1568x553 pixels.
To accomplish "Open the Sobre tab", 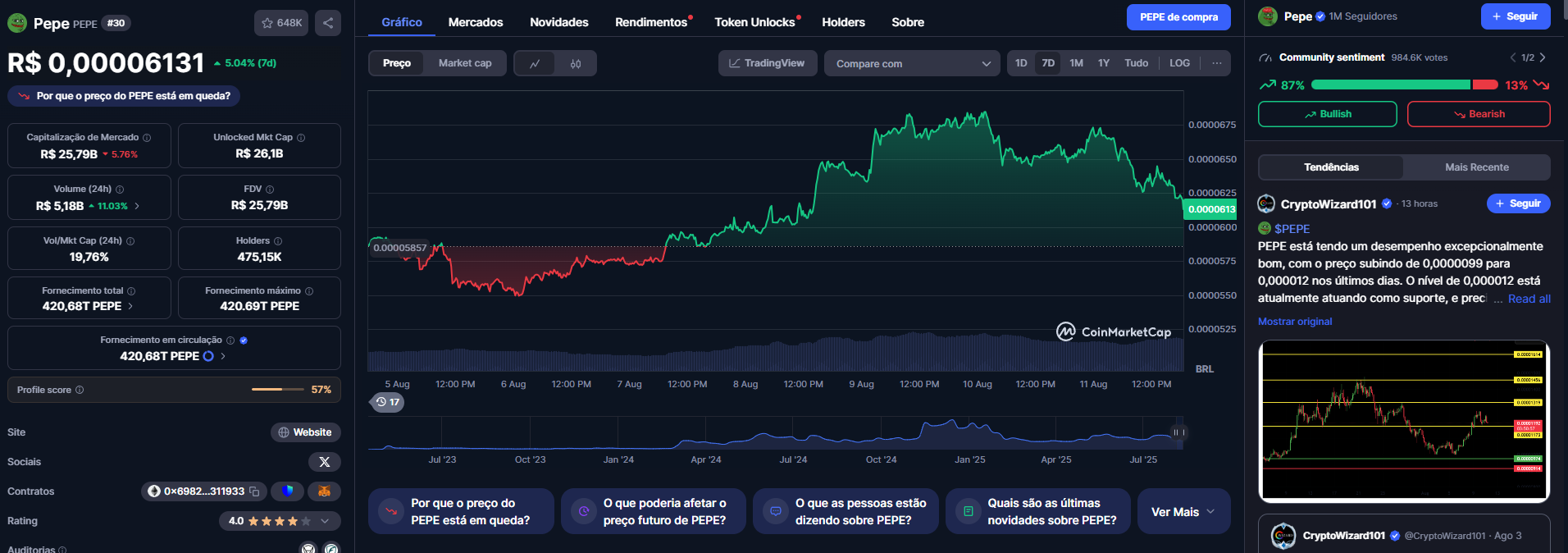I will [908, 22].
